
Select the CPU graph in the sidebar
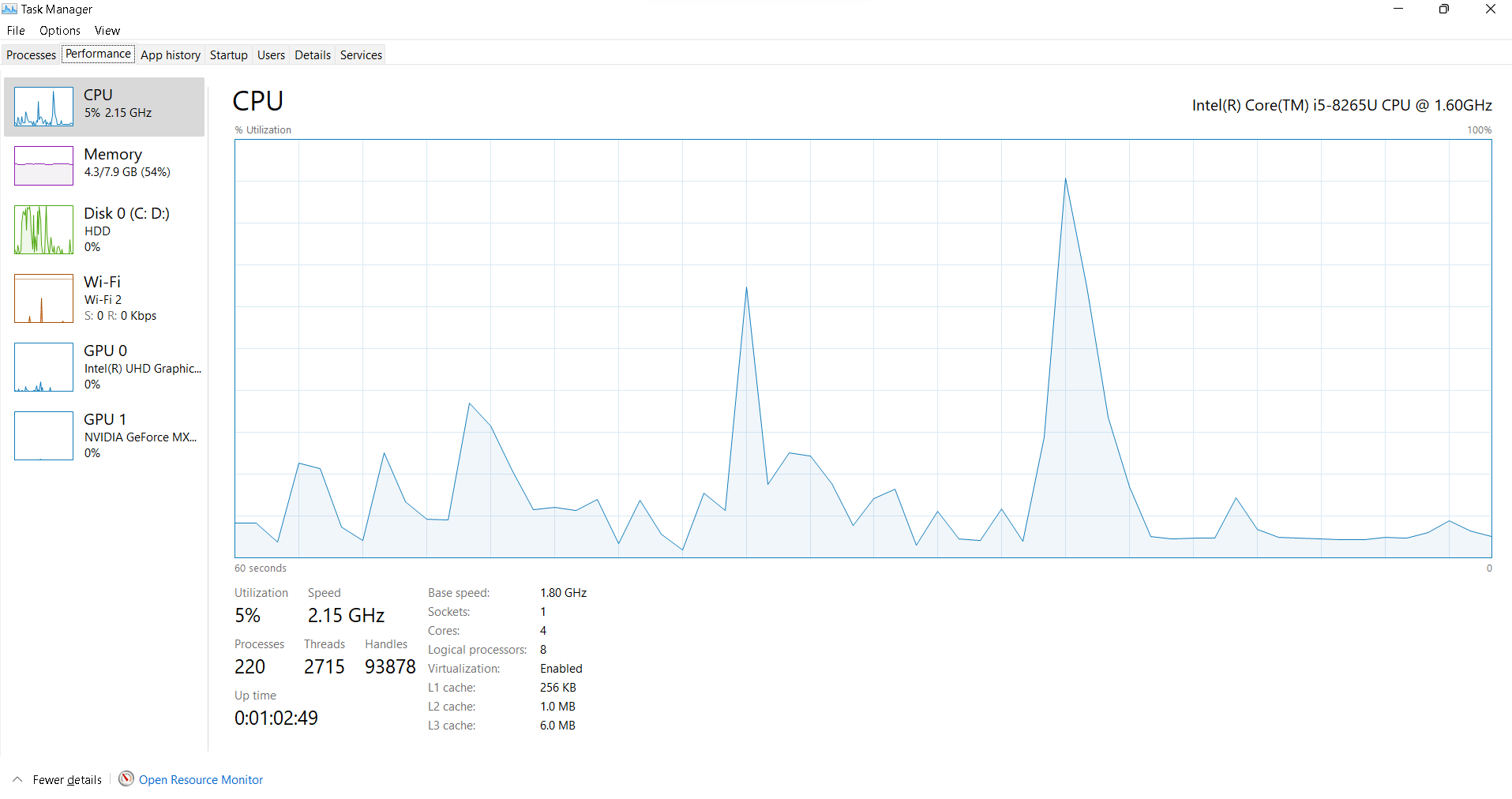tap(103, 105)
